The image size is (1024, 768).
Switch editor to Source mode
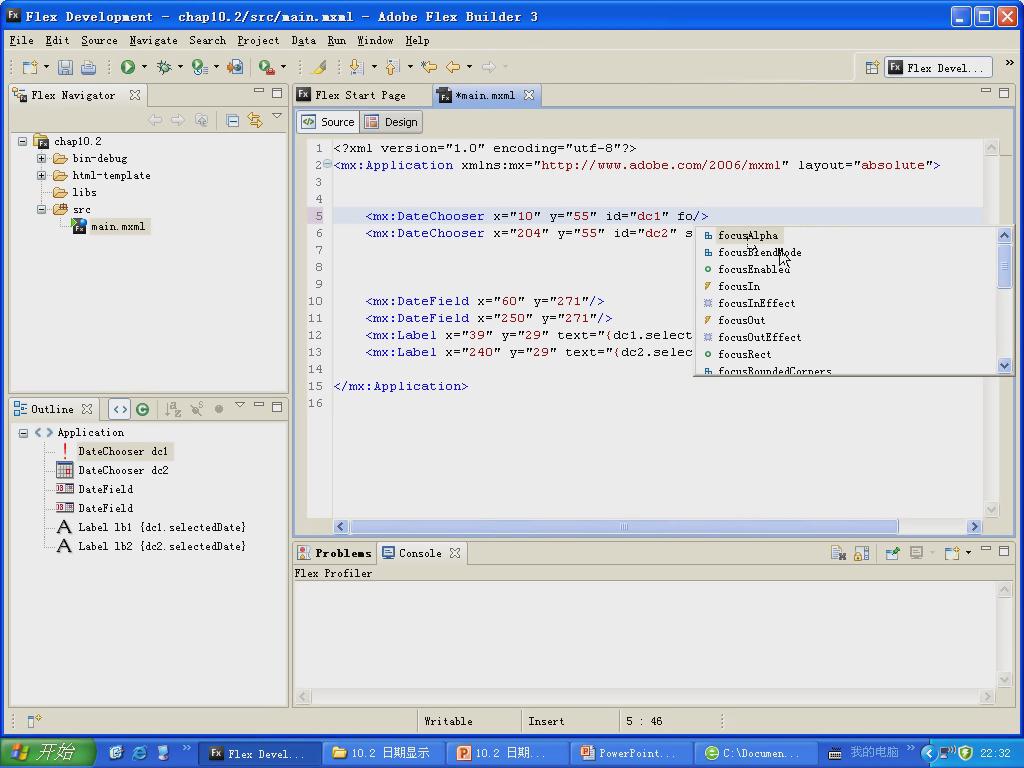329,122
